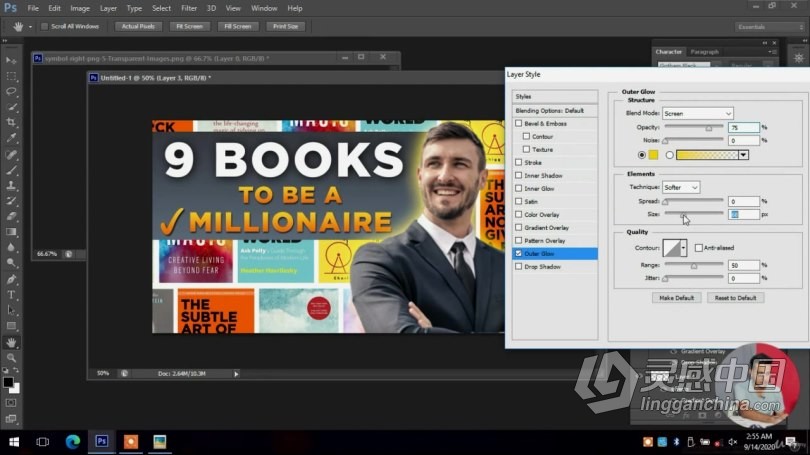This screenshot has height=455, width=810.
Task: Select the Lasso tool
Action: point(11,91)
